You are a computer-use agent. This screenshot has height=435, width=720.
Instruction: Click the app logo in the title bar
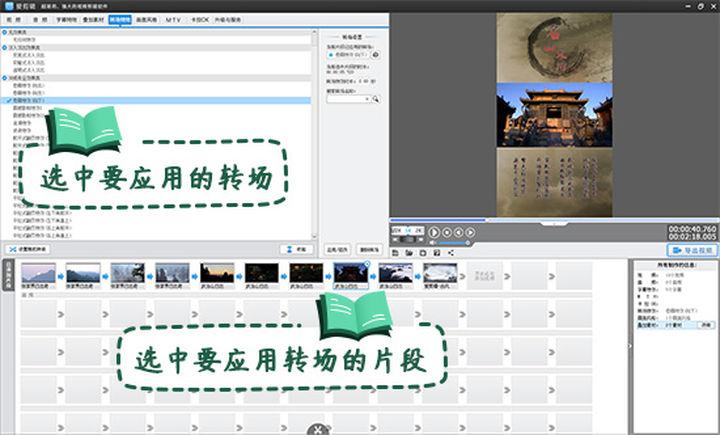9,6
